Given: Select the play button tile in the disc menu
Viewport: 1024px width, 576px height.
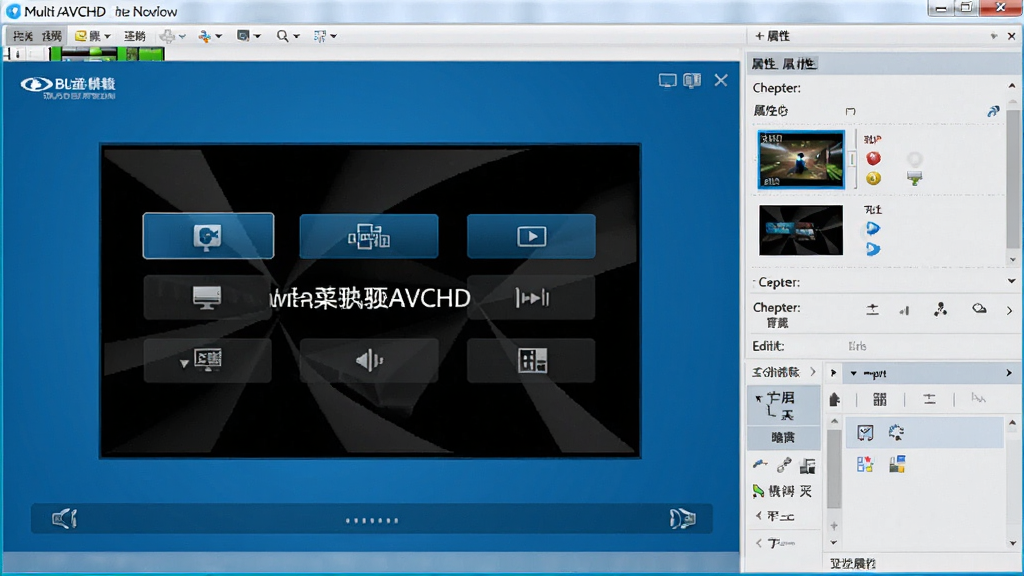Looking at the screenshot, I should (531, 236).
